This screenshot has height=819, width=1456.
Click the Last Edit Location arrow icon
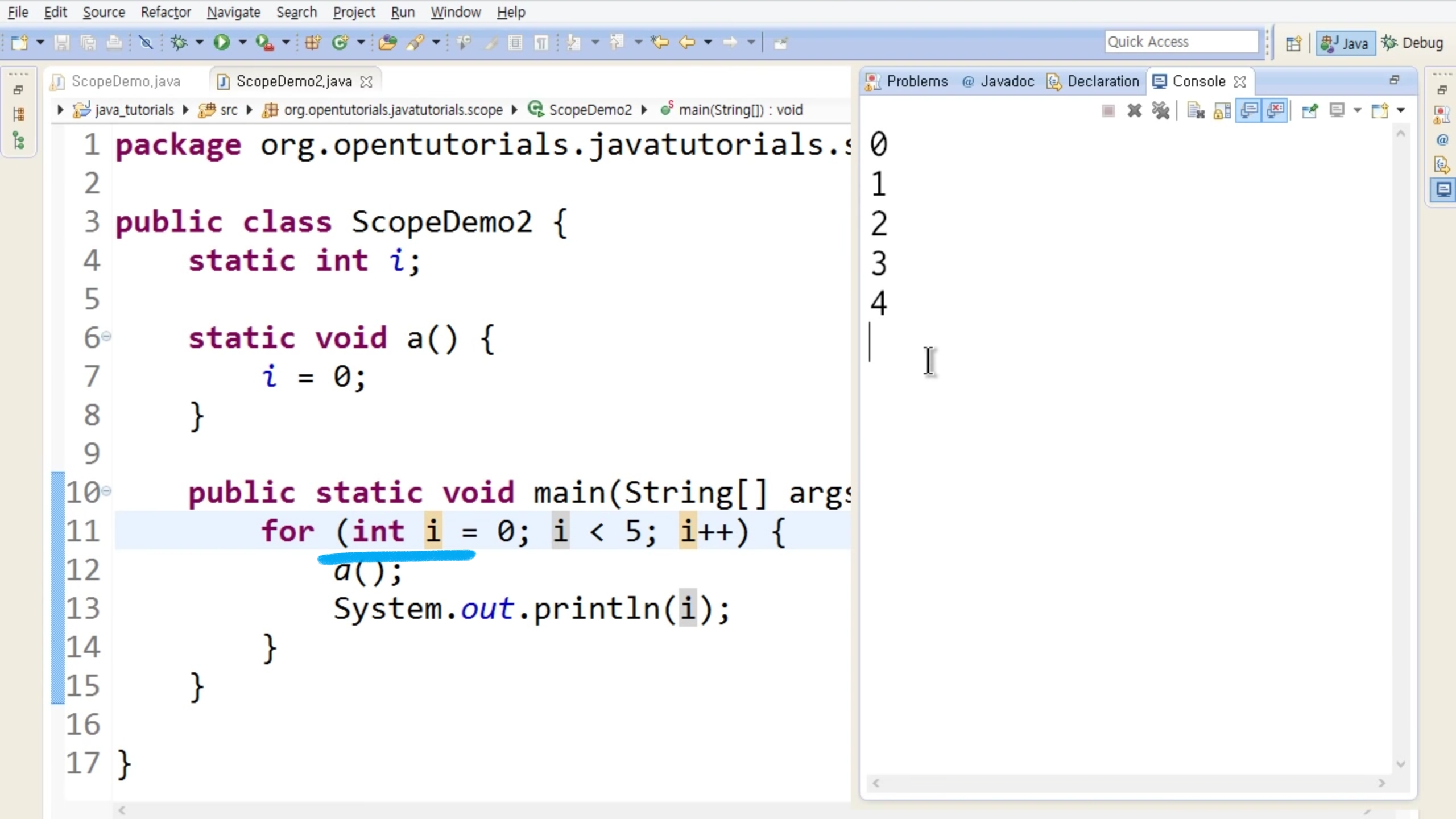(660, 43)
